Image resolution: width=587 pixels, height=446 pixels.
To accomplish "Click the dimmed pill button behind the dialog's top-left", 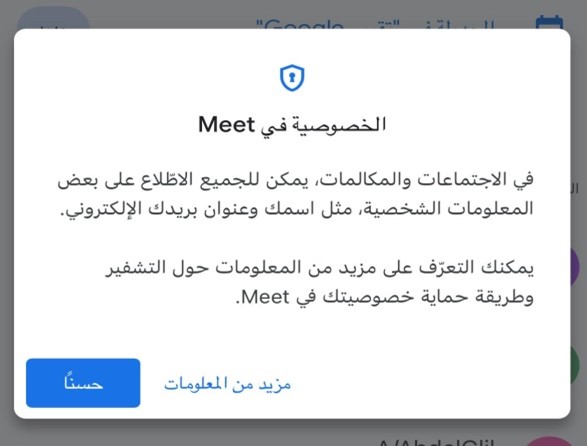I will [x=53, y=18].
